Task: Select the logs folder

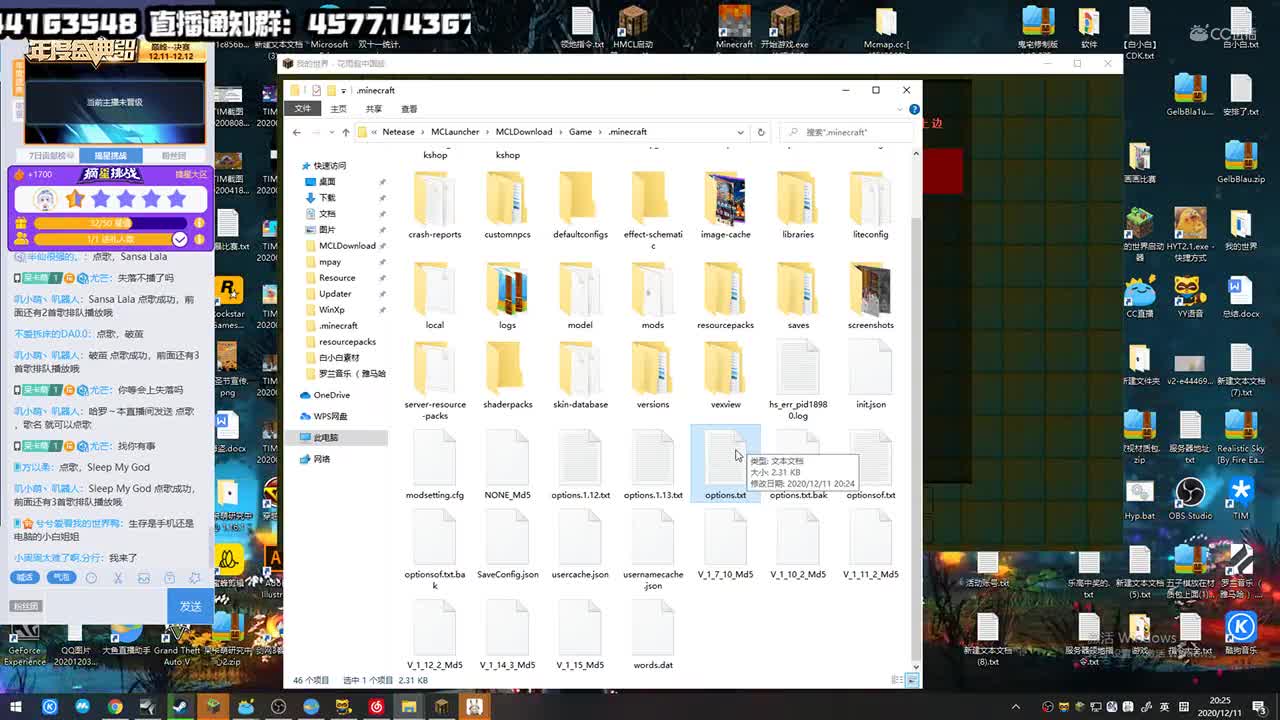Action: click(507, 296)
